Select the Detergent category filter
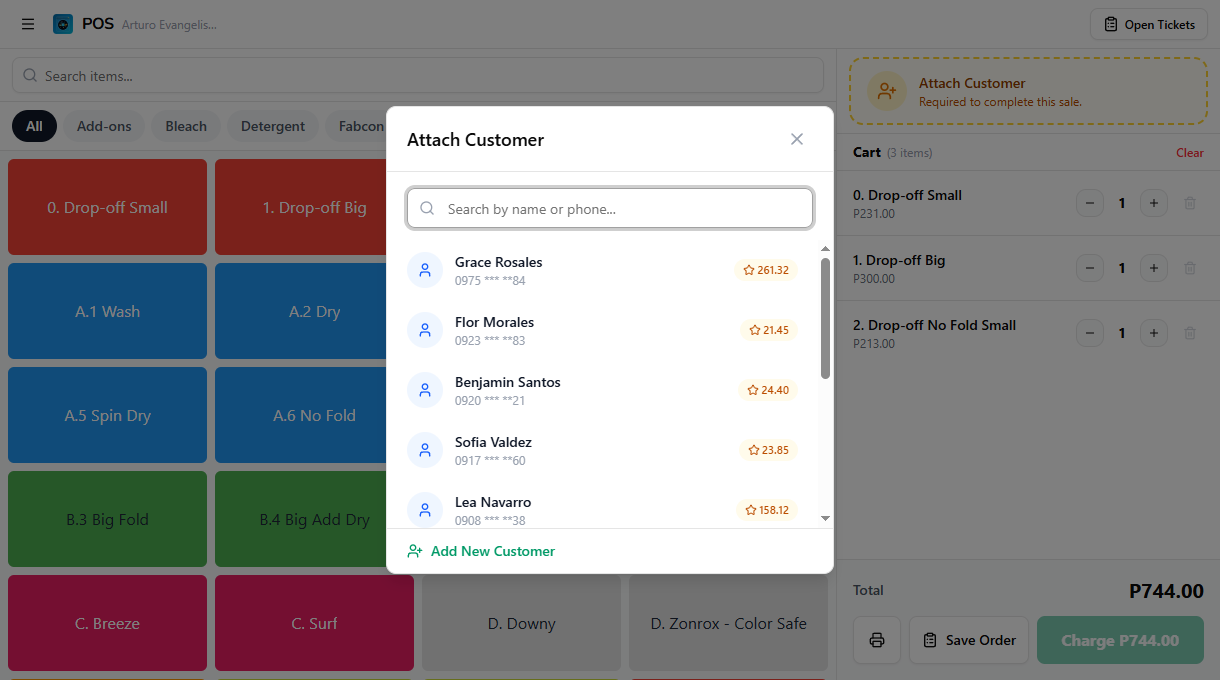This screenshot has width=1220, height=680. click(x=273, y=126)
